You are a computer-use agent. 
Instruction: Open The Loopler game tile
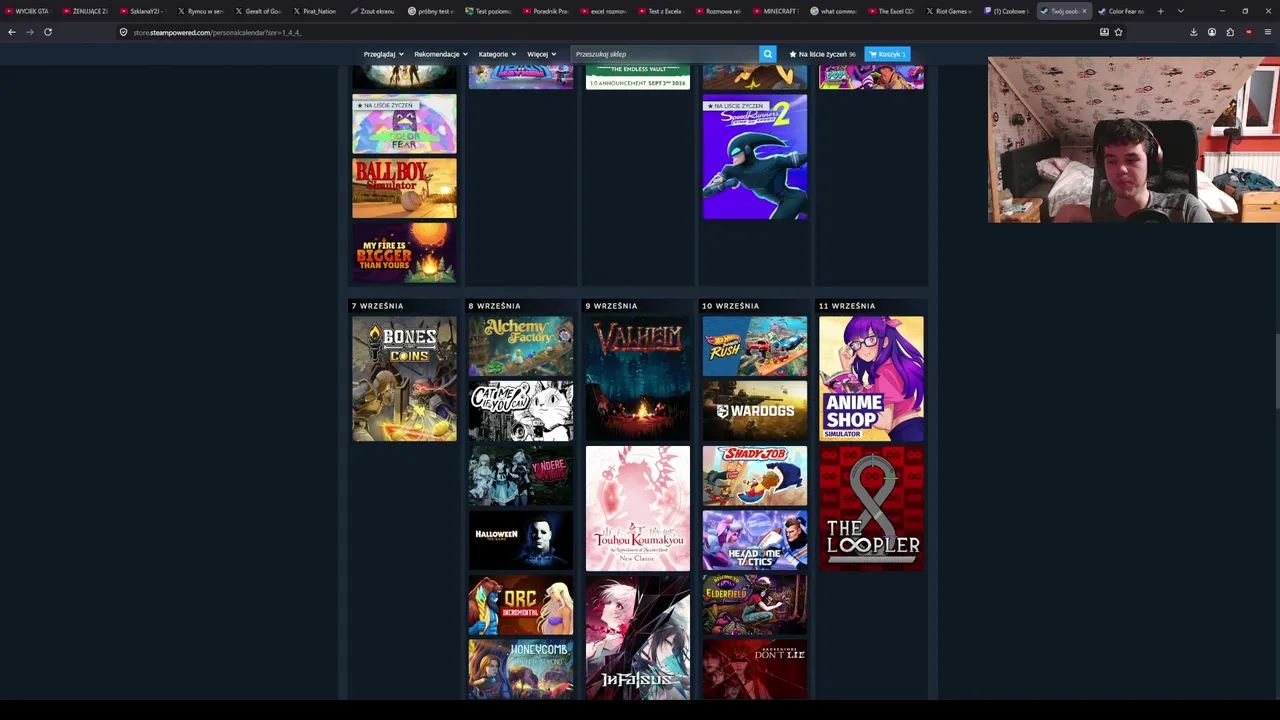[872, 509]
